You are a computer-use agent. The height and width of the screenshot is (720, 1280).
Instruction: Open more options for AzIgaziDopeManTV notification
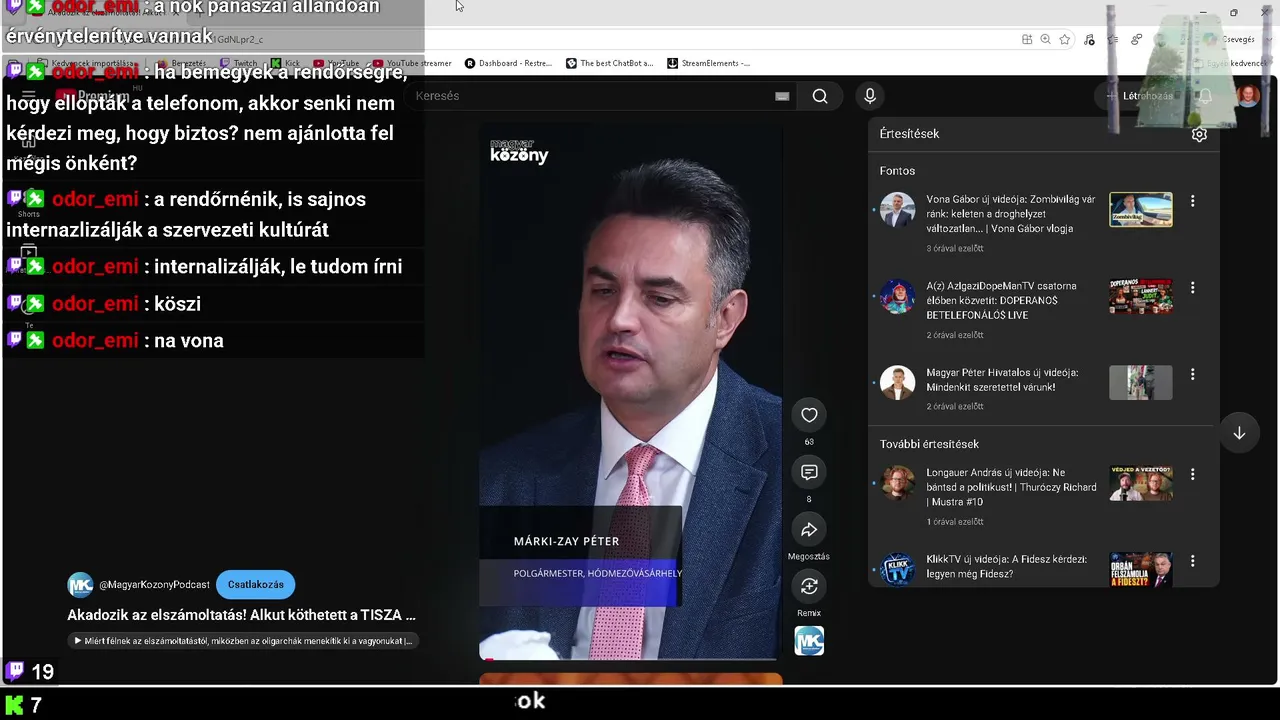coord(1192,288)
